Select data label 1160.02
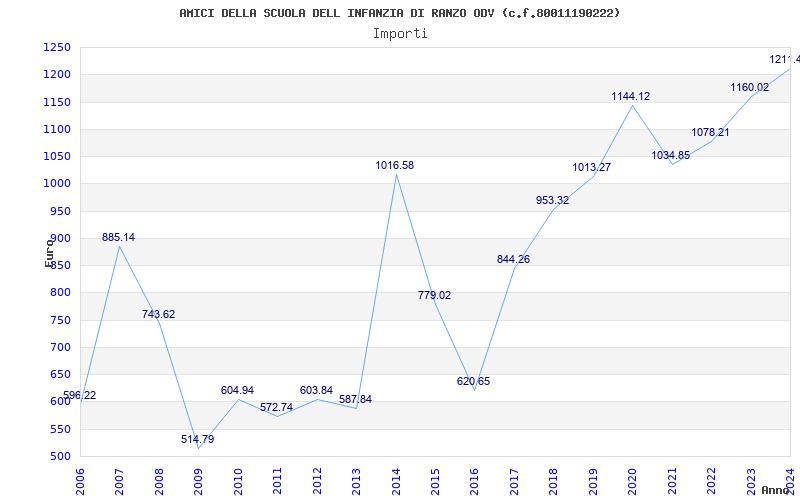This screenshot has width=800, height=500. click(749, 87)
